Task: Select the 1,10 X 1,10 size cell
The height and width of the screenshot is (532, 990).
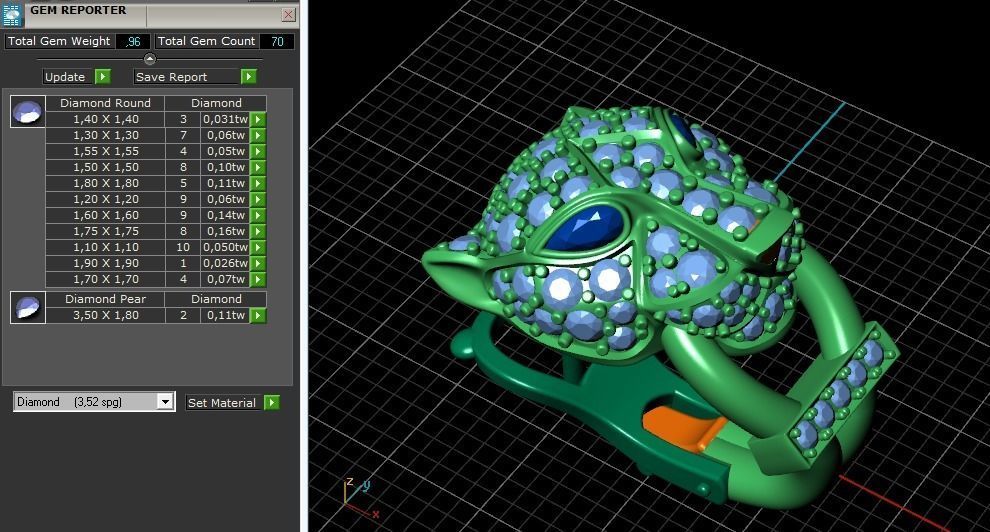Action: [105, 247]
